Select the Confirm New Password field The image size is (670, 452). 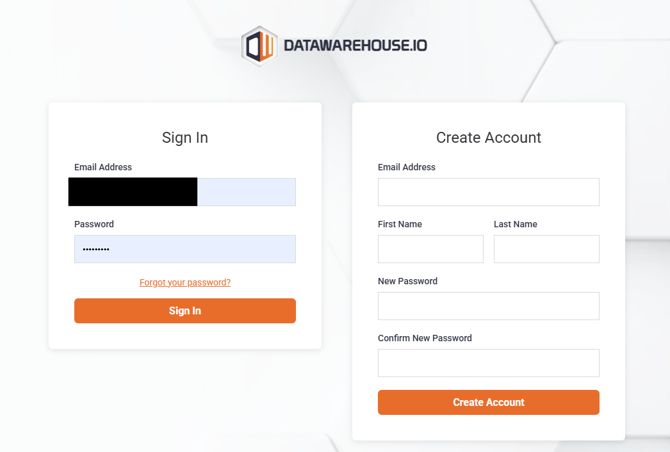pos(488,363)
